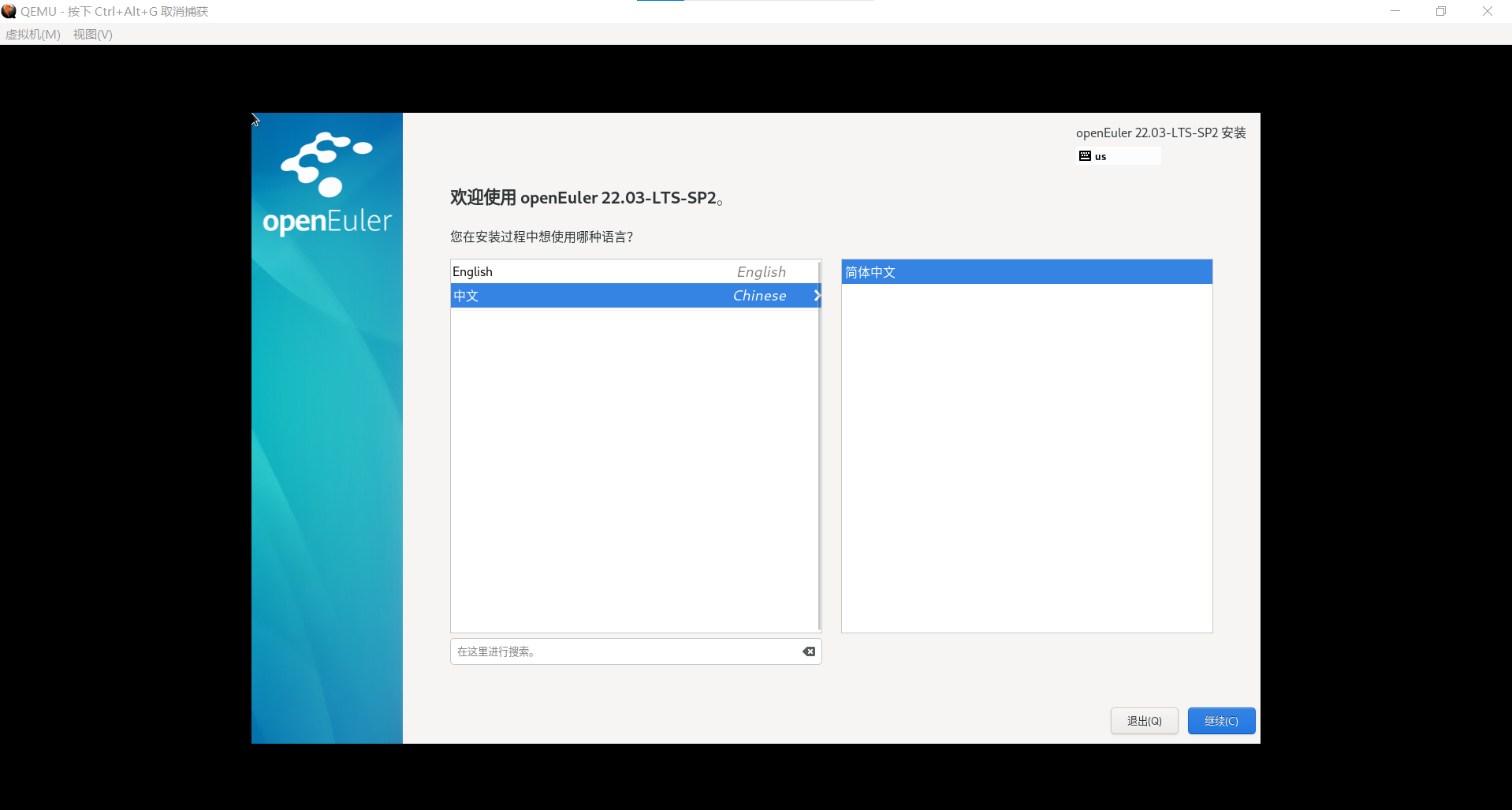Minimize the QEMU window
The image size is (1512, 810).
click(x=1395, y=11)
